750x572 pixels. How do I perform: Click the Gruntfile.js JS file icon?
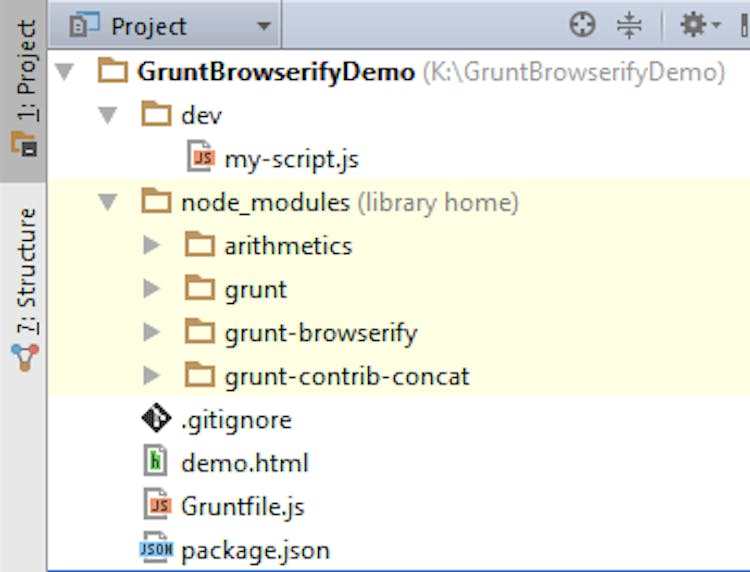157,504
